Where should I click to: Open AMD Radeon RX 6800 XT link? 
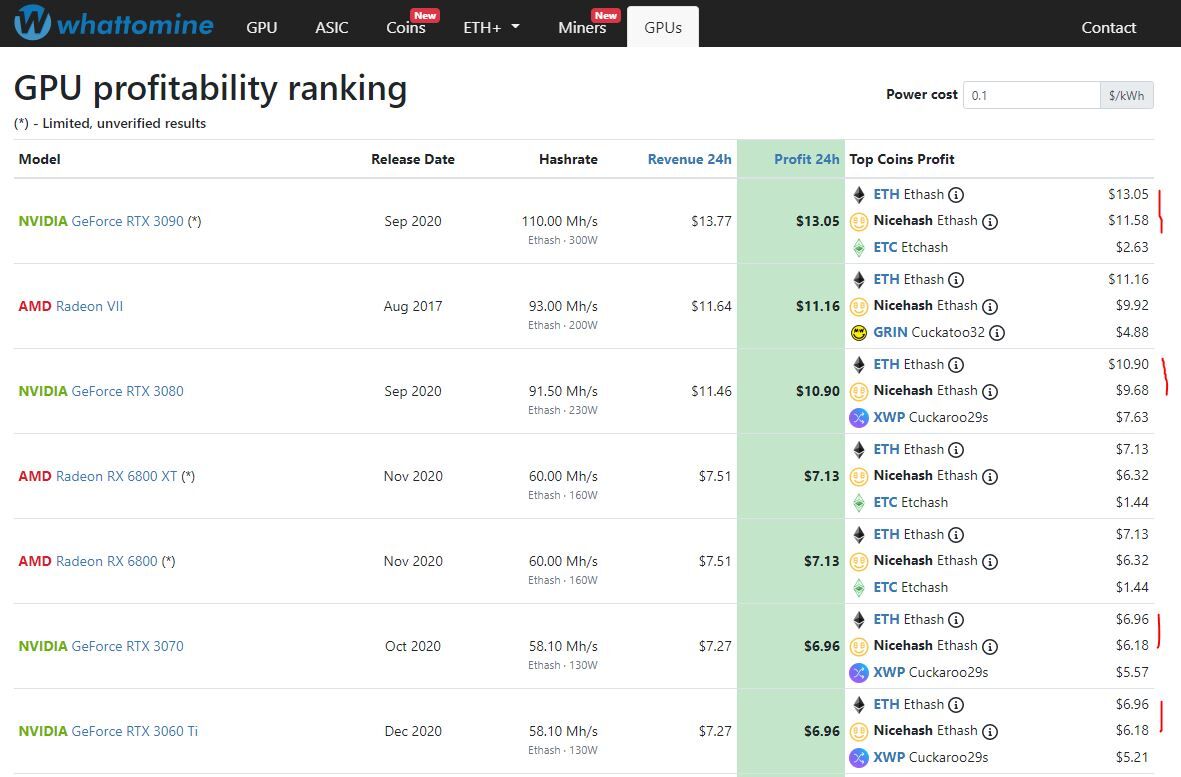pos(98,476)
